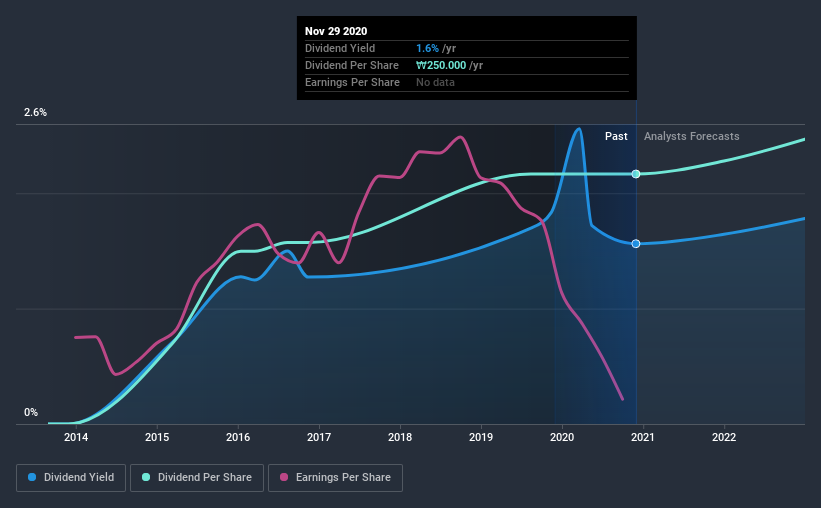This screenshot has width=821, height=508.
Task: Select the blue data point marker on Dividend Yield line
Action: (636, 244)
